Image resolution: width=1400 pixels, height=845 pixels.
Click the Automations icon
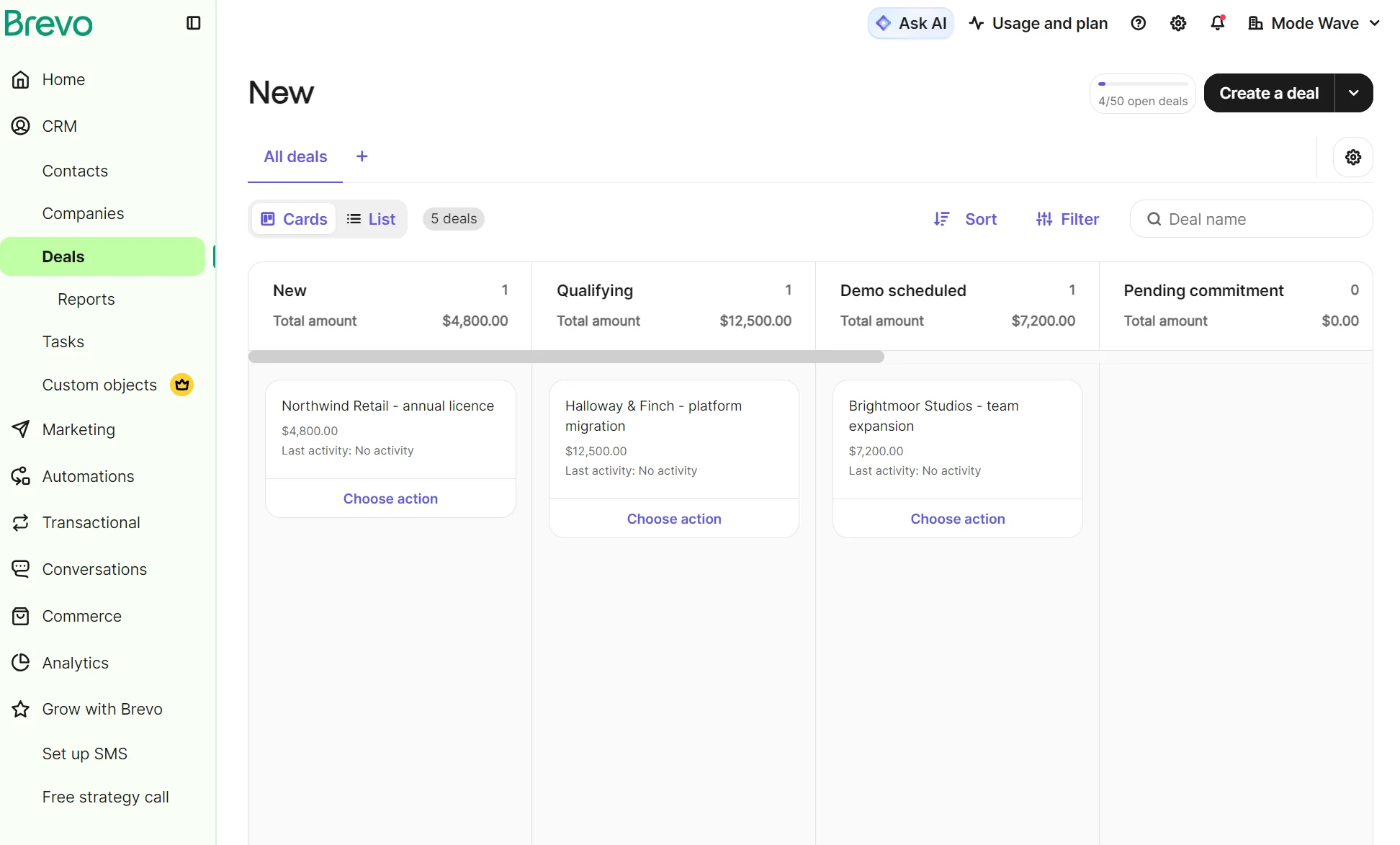pos(21,476)
